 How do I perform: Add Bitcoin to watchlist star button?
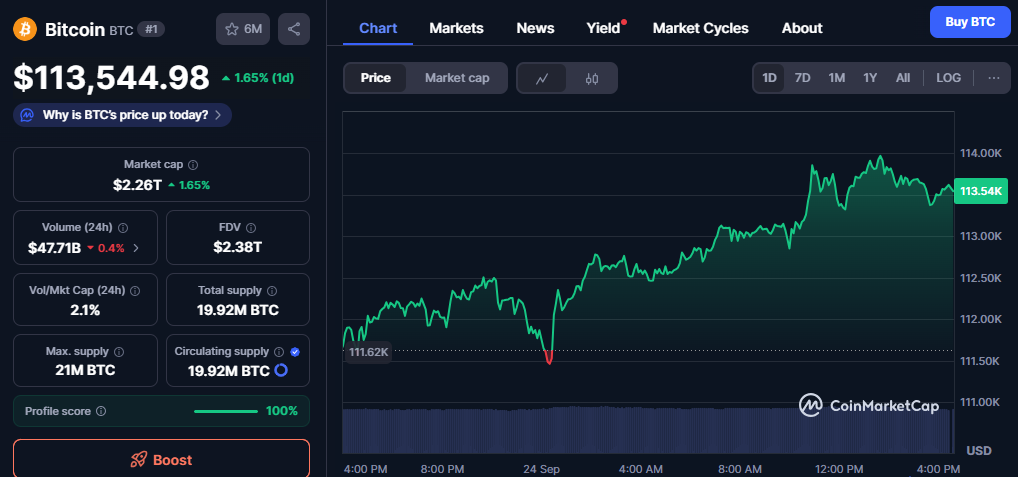click(x=243, y=29)
